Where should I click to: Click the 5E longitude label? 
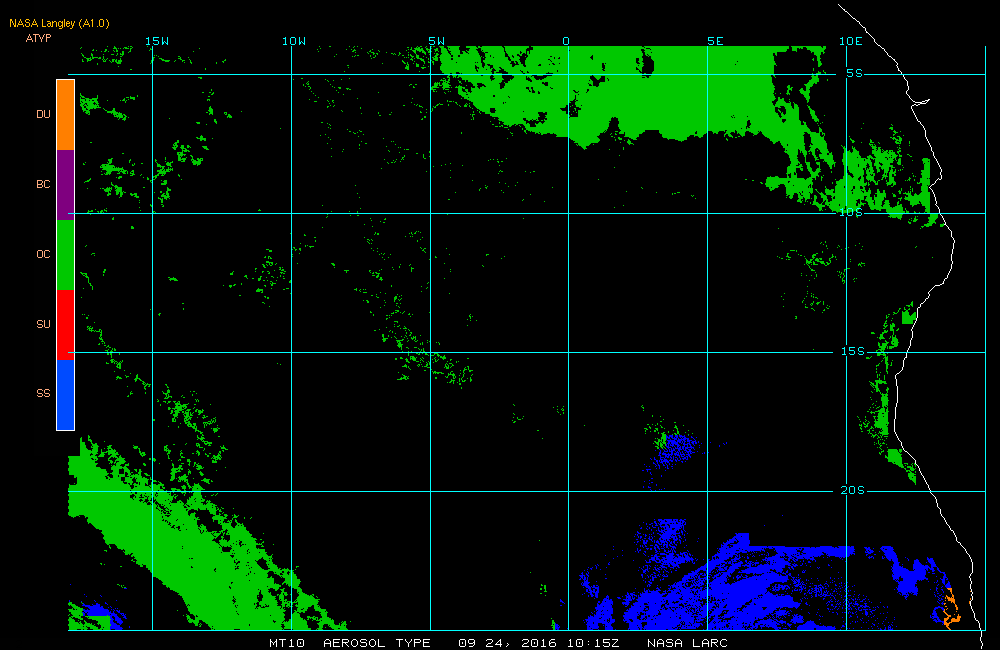(x=716, y=41)
